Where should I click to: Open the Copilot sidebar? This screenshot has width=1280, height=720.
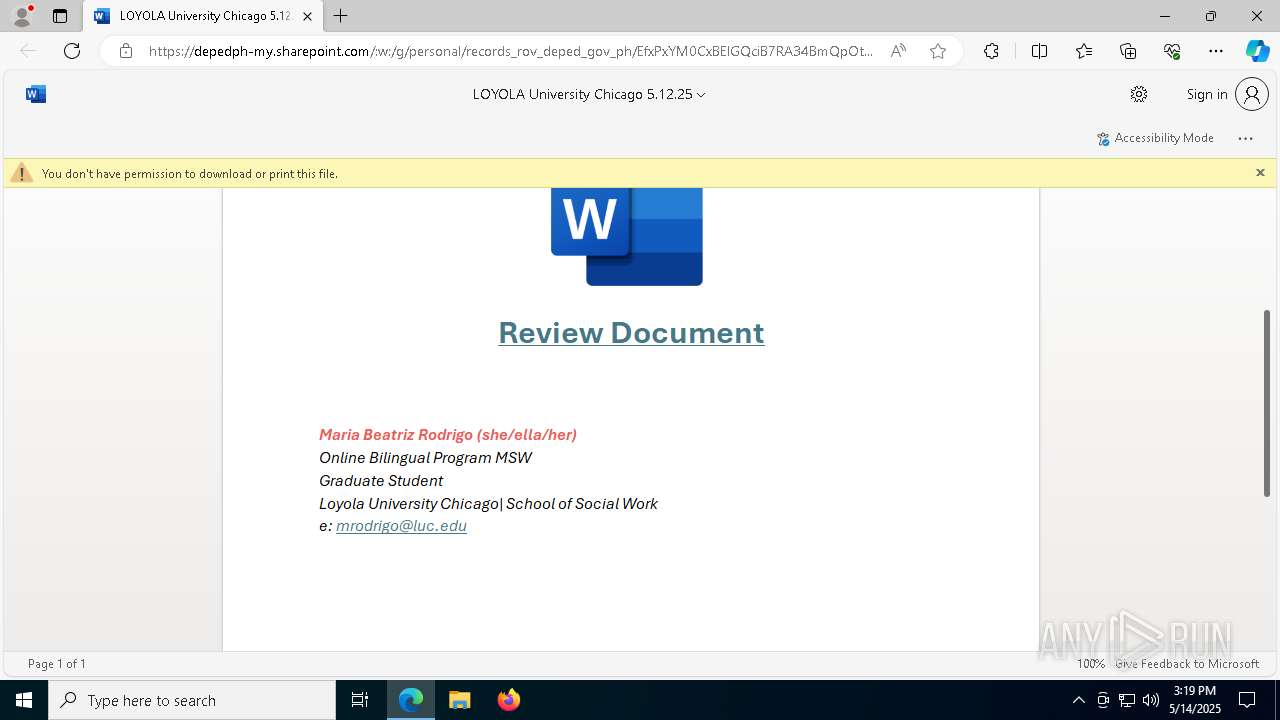click(1257, 51)
